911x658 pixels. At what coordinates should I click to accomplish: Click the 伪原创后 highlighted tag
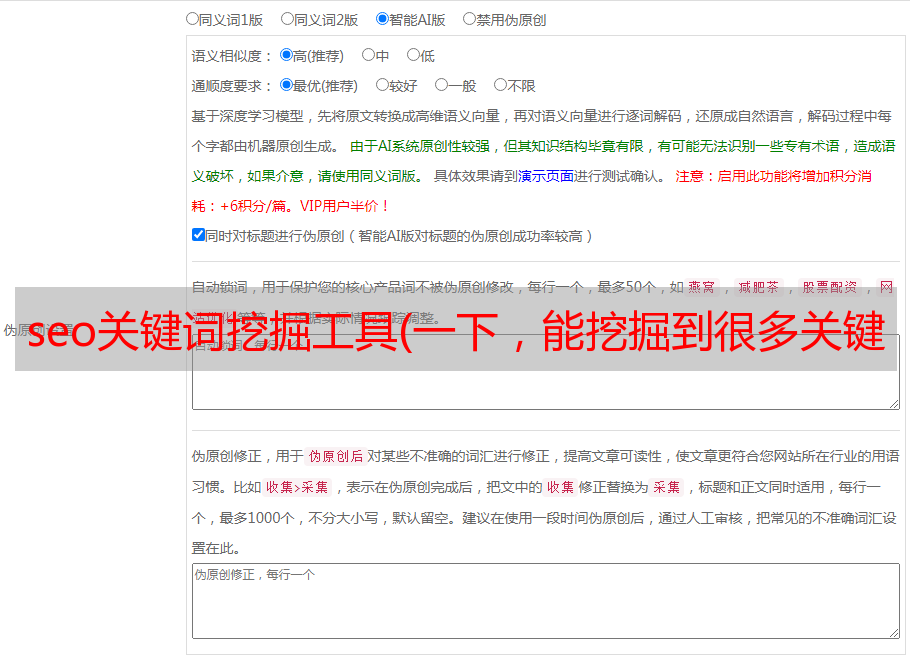[336, 456]
